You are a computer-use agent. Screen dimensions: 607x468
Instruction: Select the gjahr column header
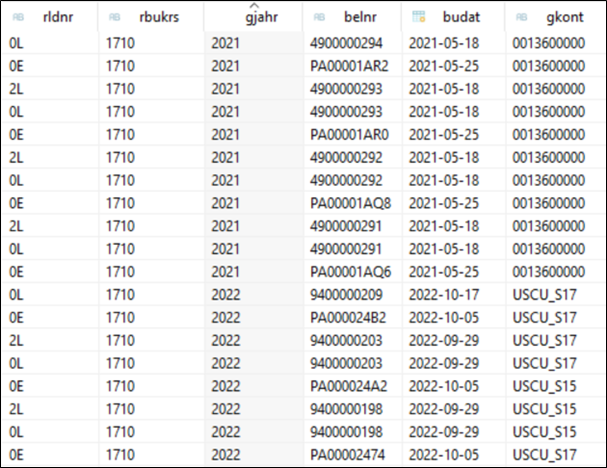pyautogui.click(x=253, y=17)
